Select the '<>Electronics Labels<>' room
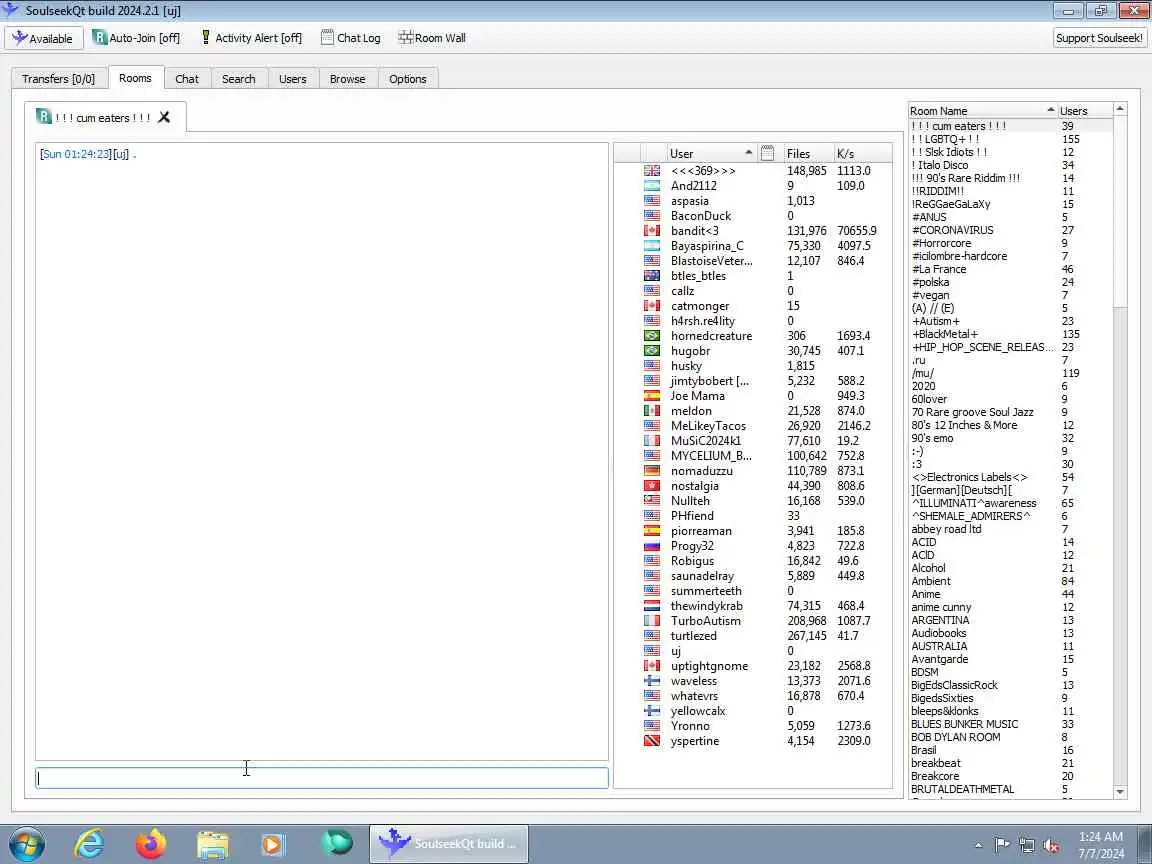Viewport: 1152px width, 864px height. click(969, 477)
